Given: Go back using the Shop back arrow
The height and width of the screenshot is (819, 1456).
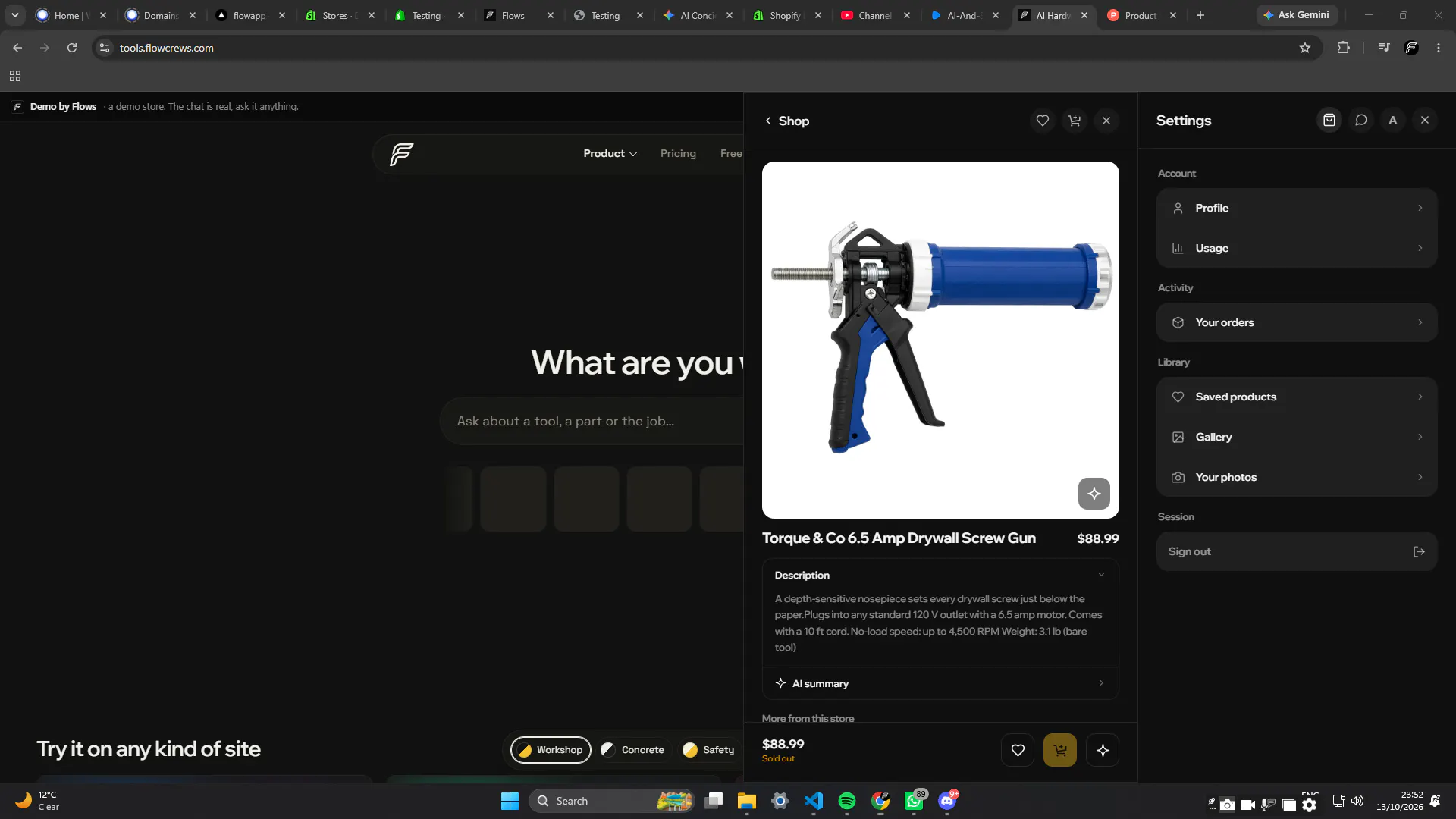Looking at the screenshot, I should point(768,121).
